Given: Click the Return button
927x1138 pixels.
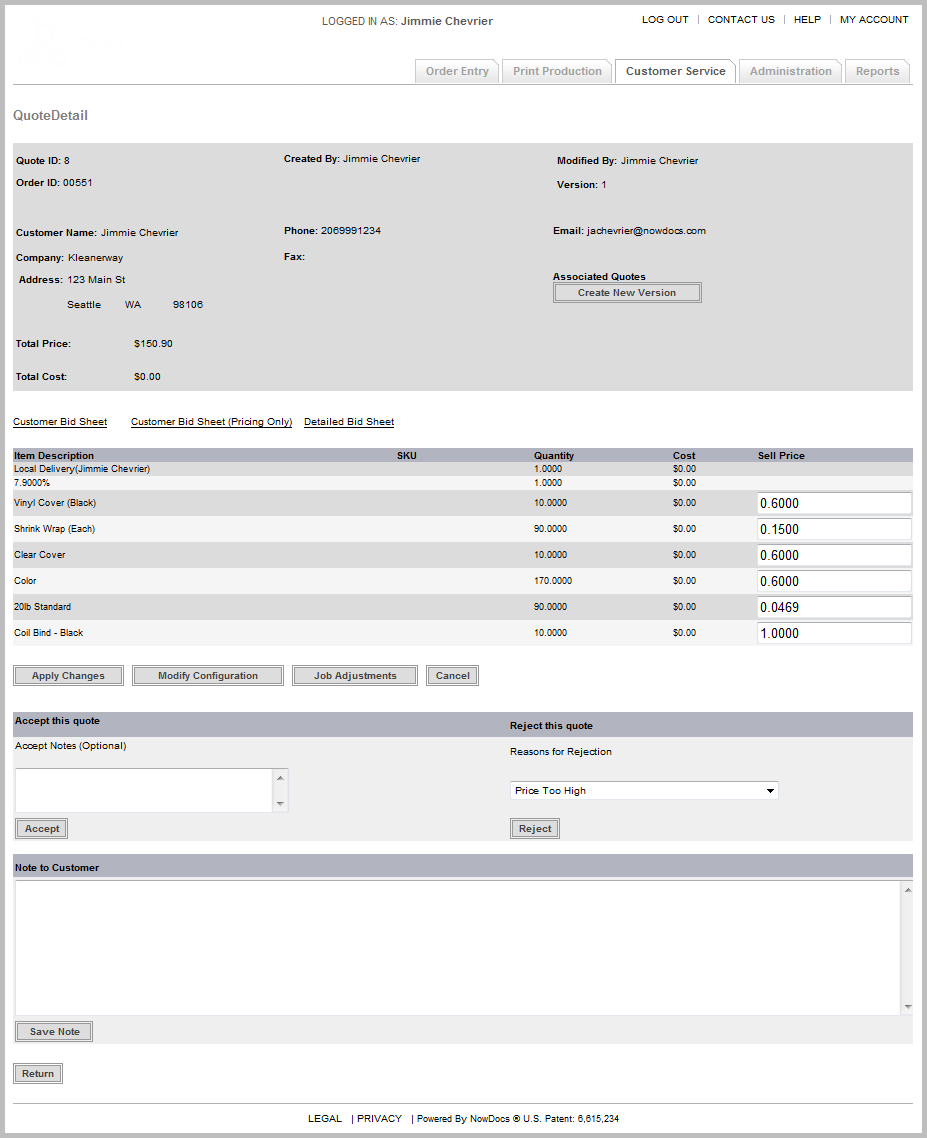Looking at the screenshot, I should tap(38, 1073).
